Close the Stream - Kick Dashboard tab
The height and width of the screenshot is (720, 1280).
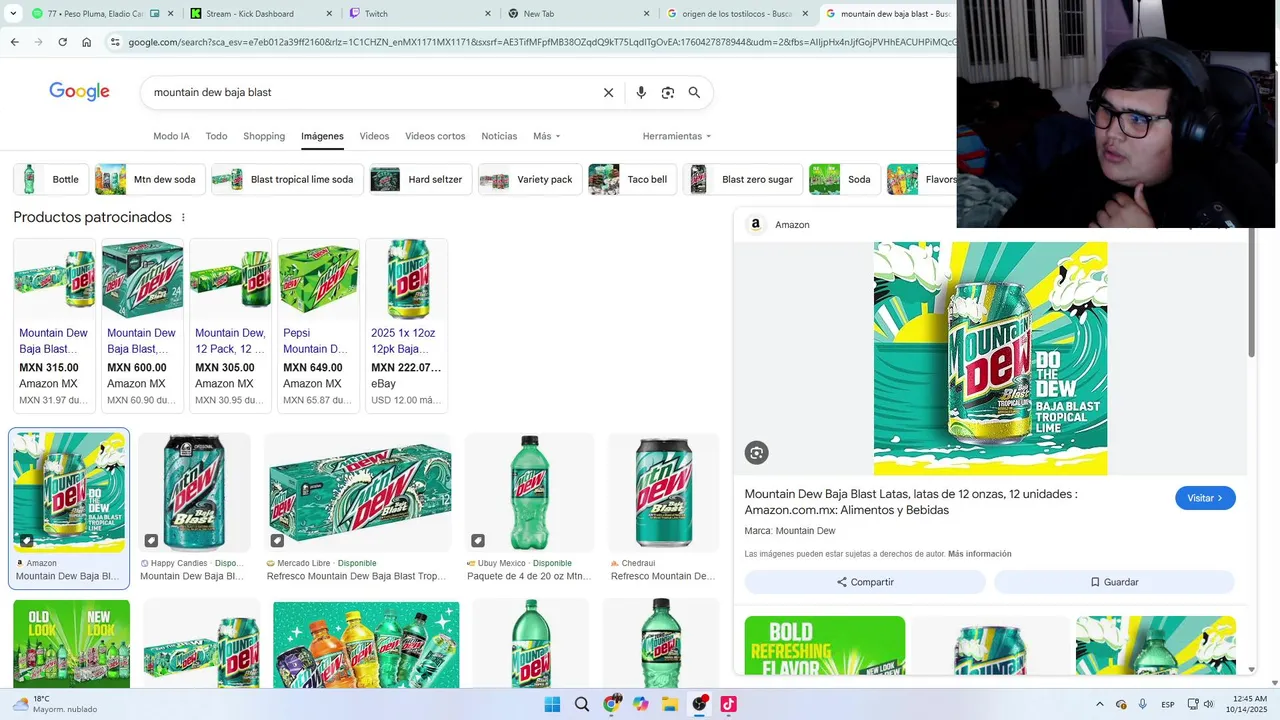(329, 14)
